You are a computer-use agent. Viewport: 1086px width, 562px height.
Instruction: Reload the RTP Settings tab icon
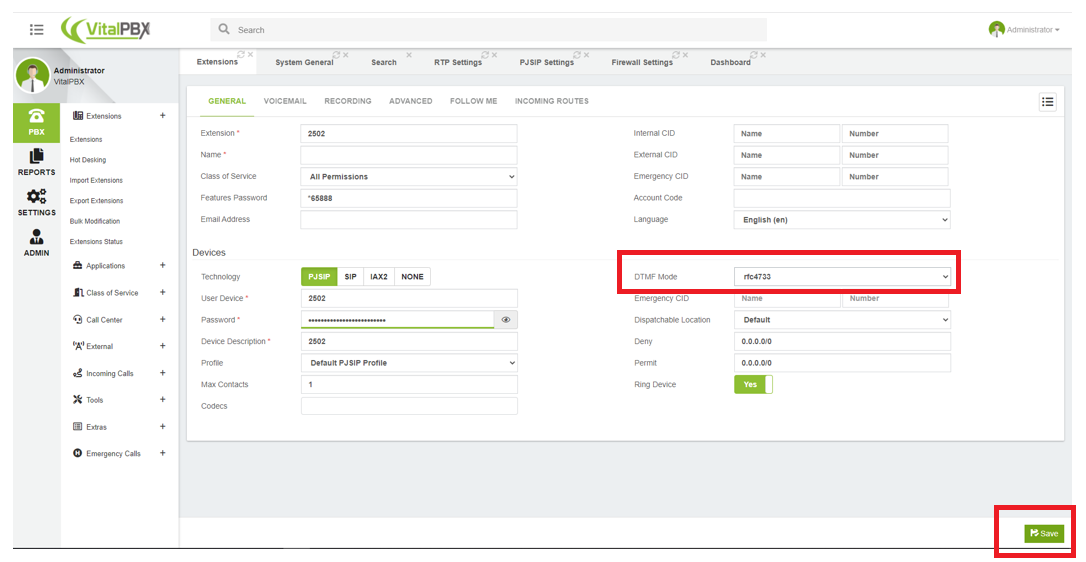click(x=484, y=55)
